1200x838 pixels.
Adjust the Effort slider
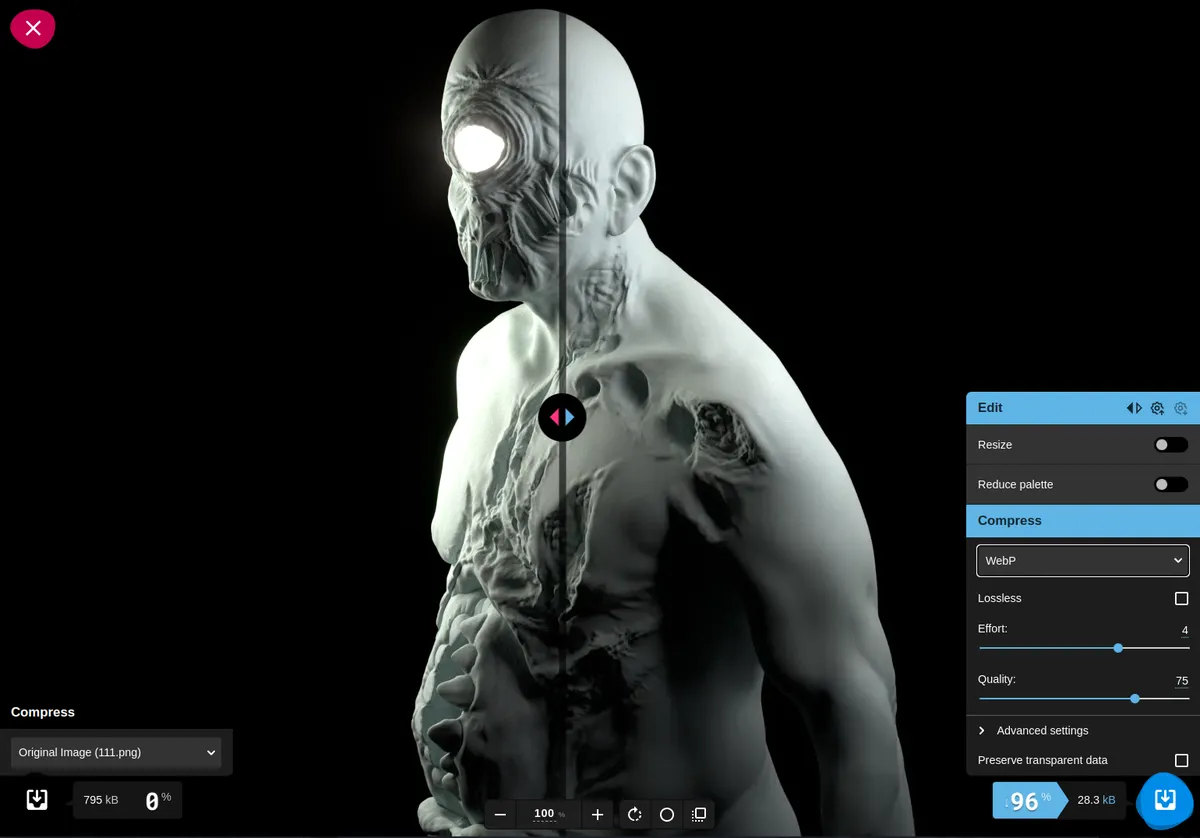(1084, 648)
